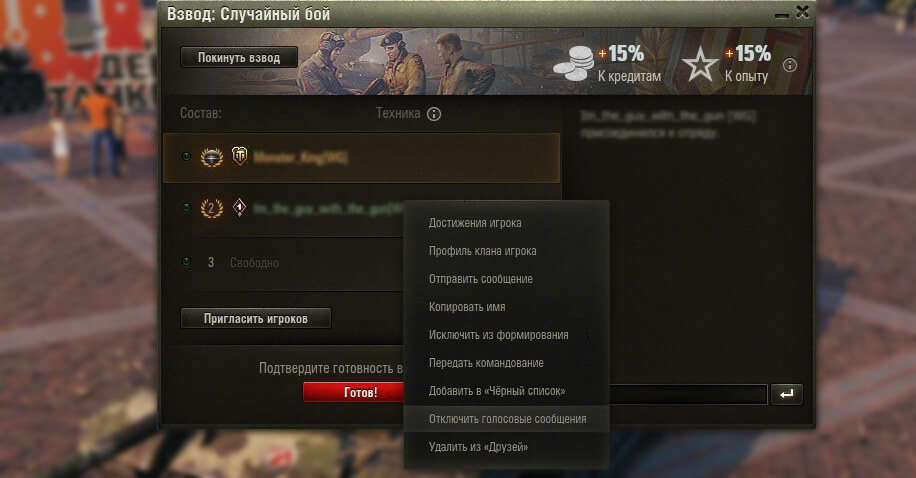Click the Покинуть взвод button

[x=239, y=57]
